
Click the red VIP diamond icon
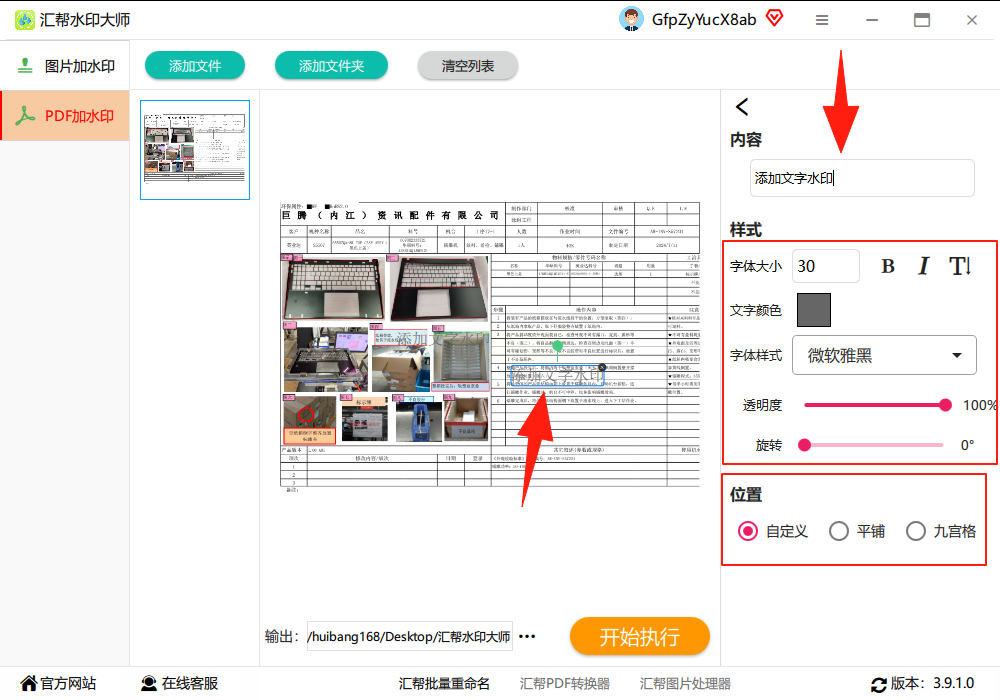[774, 18]
